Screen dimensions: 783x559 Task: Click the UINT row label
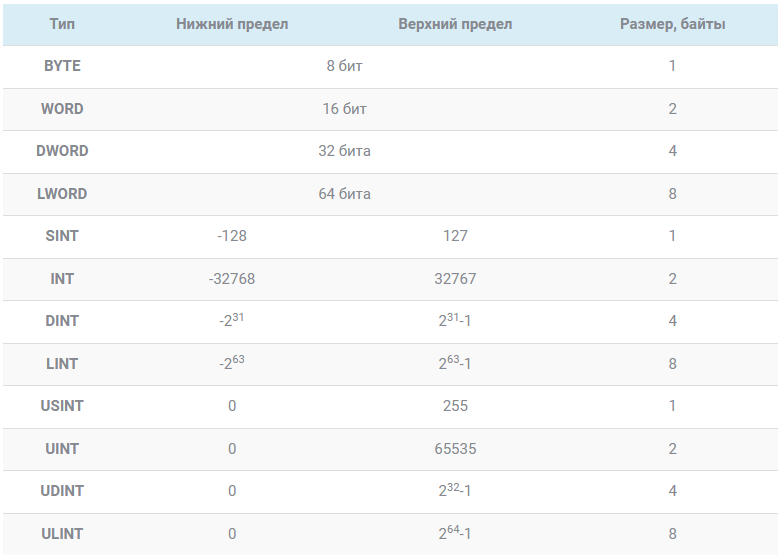[x=62, y=449]
